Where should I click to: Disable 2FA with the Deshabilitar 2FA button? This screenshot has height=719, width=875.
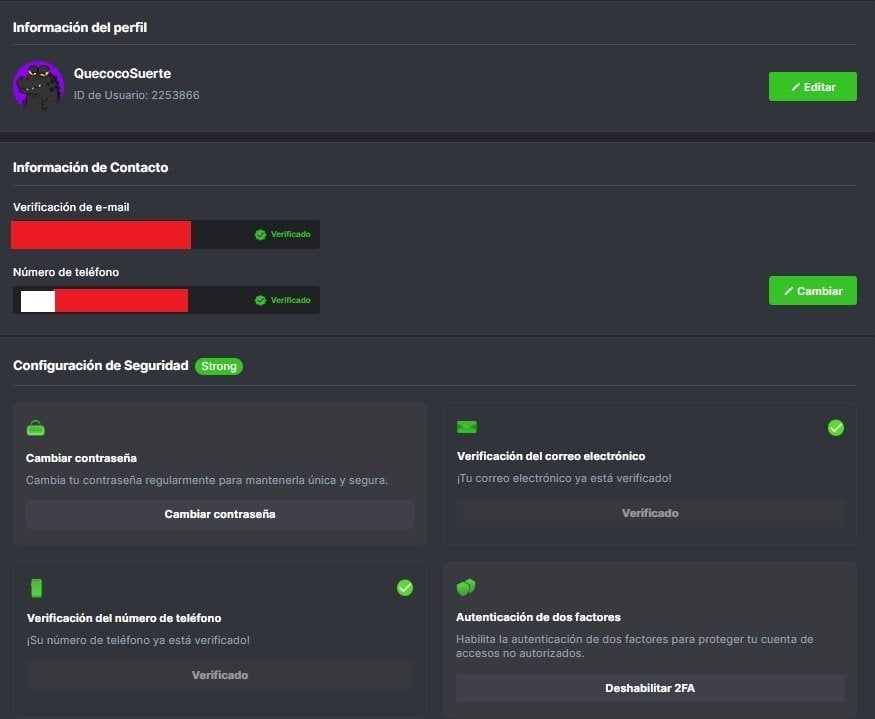point(650,688)
